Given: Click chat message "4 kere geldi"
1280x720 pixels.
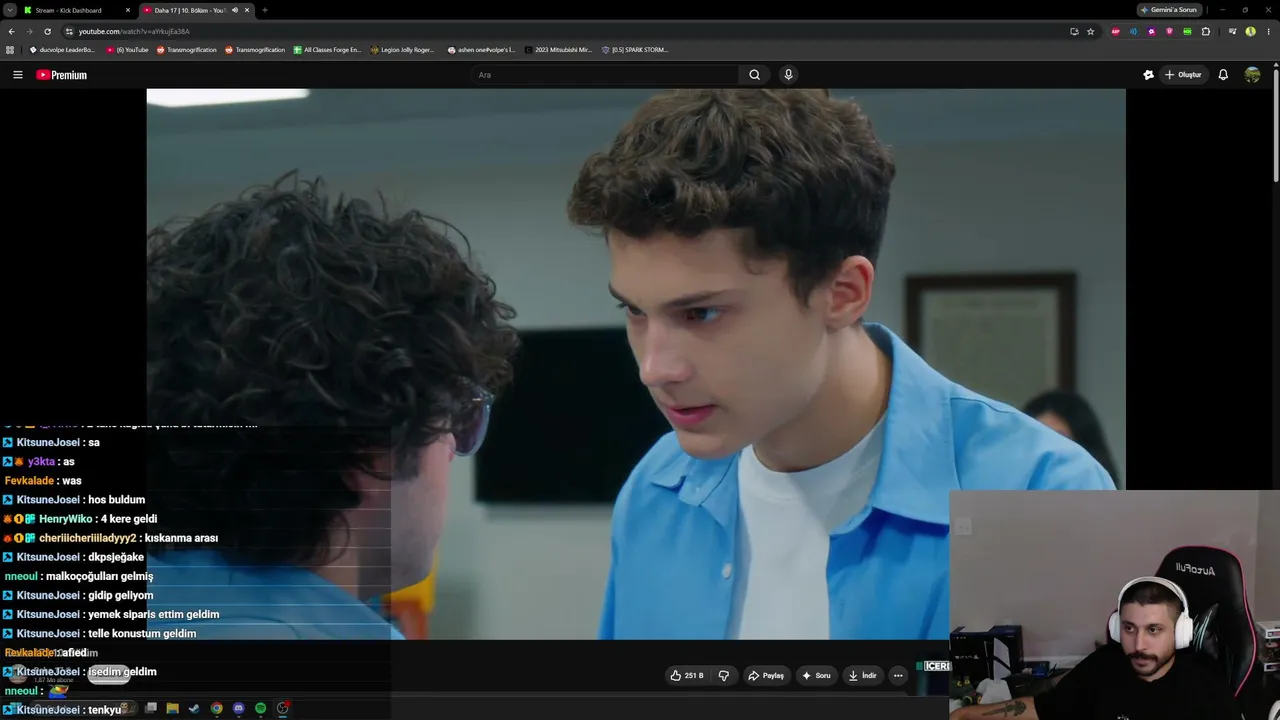Looking at the screenshot, I should click(129, 519).
